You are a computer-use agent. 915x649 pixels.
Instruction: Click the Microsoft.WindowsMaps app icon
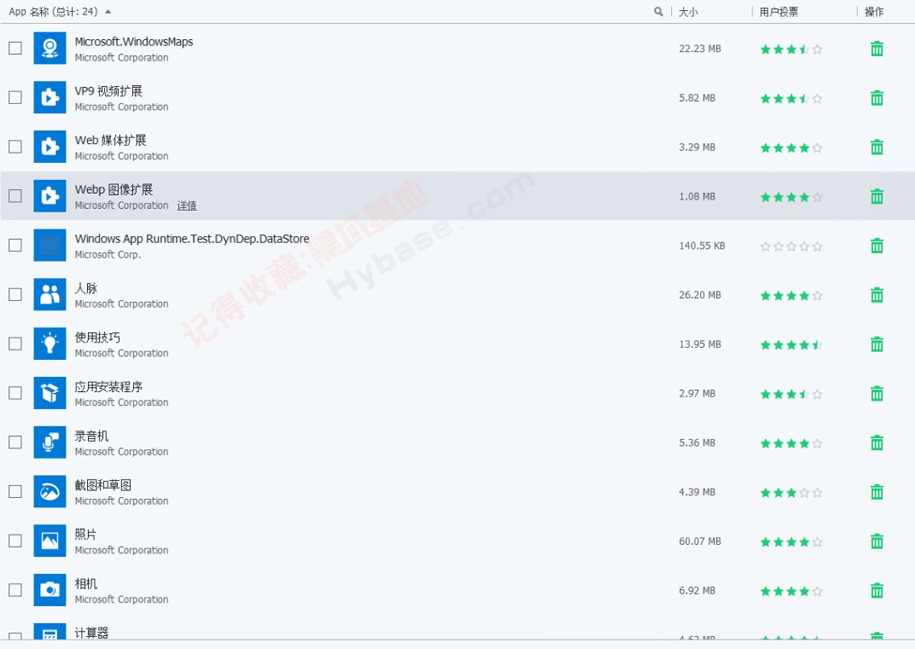[x=50, y=48]
